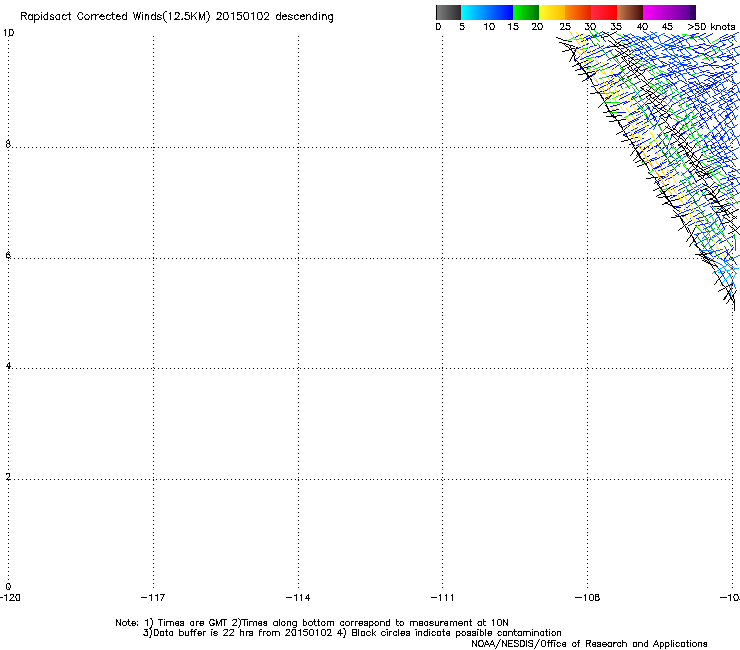Select the yellow 20-25 knots legend swatch

pyautogui.click(x=552, y=12)
